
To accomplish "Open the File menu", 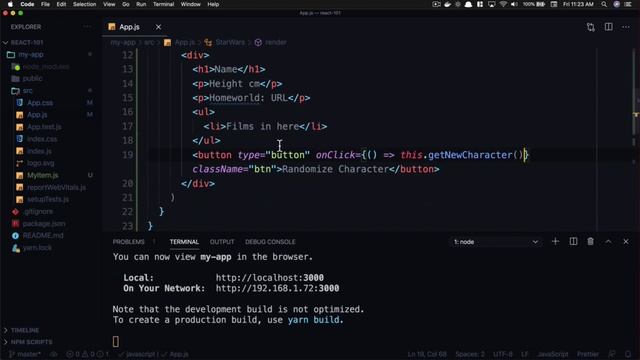I will pyautogui.click(x=45, y=4).
